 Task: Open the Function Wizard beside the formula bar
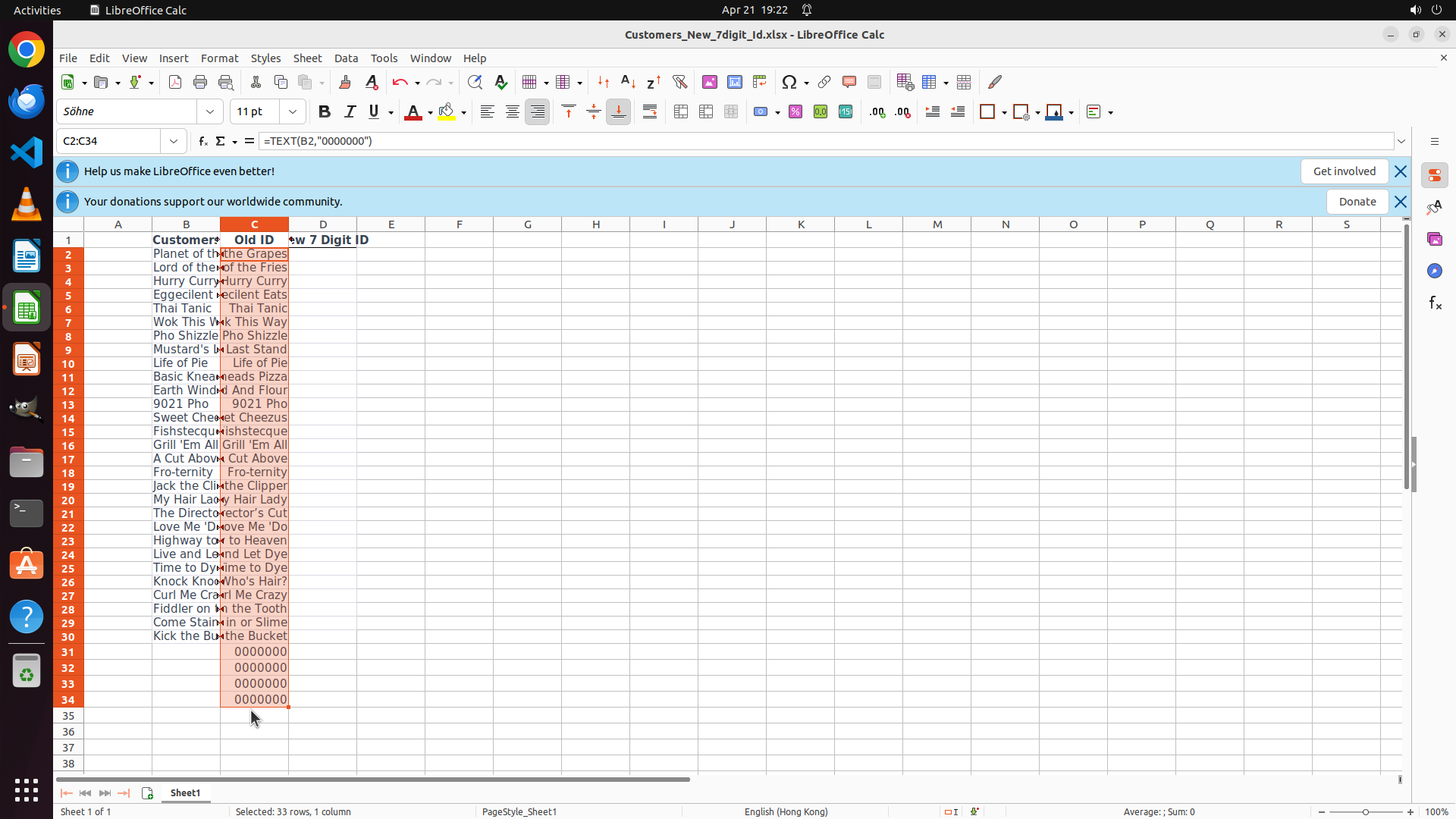(202, 141)
